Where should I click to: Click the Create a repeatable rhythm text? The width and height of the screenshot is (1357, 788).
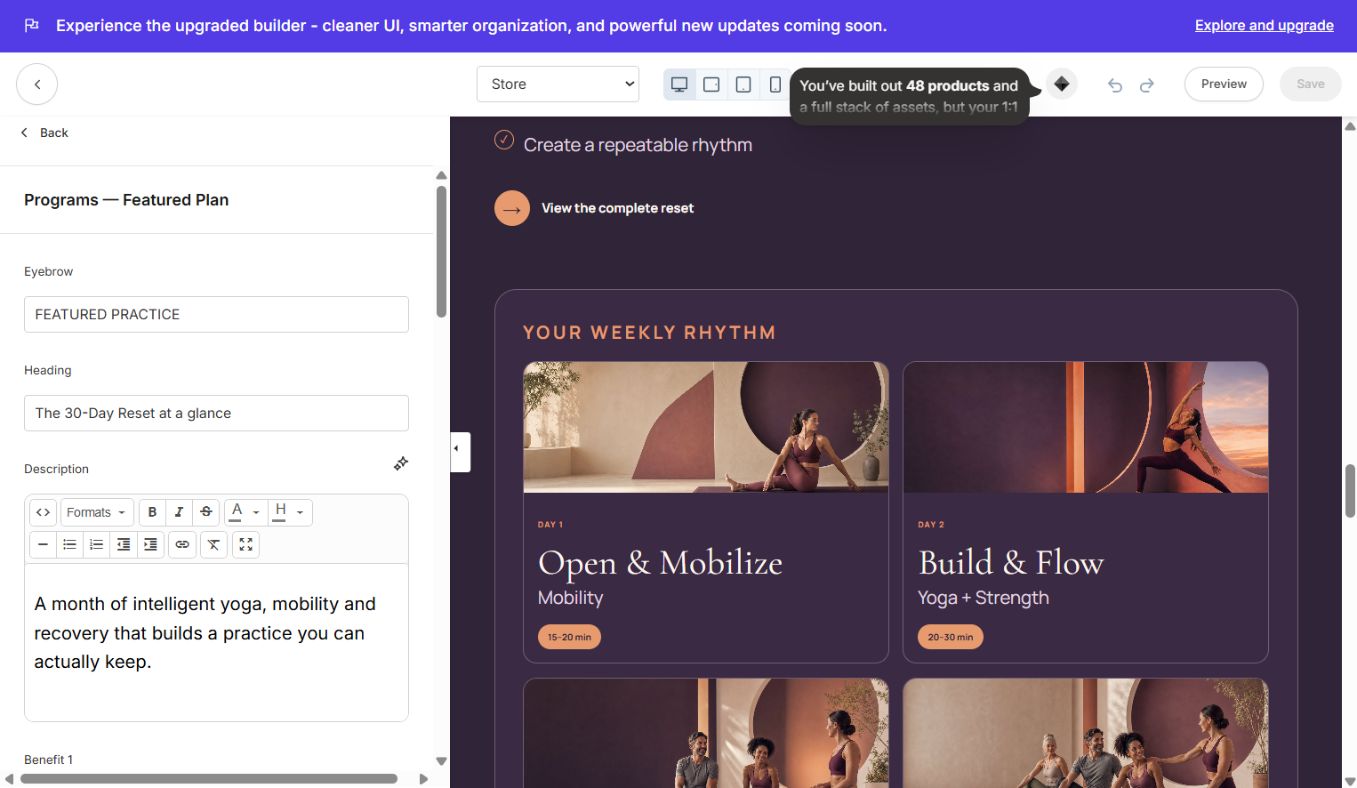tap(638, 145)
